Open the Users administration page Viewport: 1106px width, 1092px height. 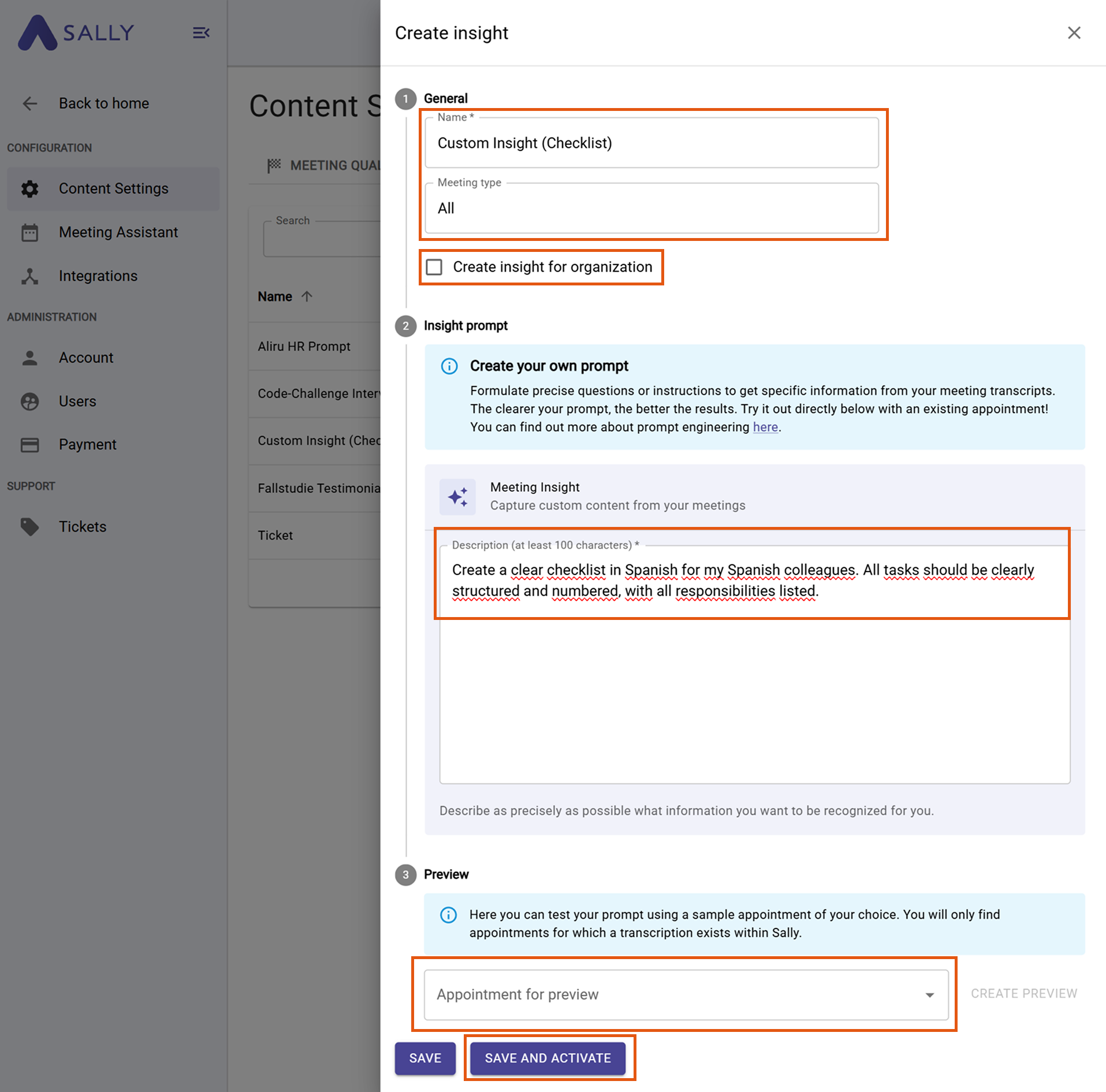point(77,401)
